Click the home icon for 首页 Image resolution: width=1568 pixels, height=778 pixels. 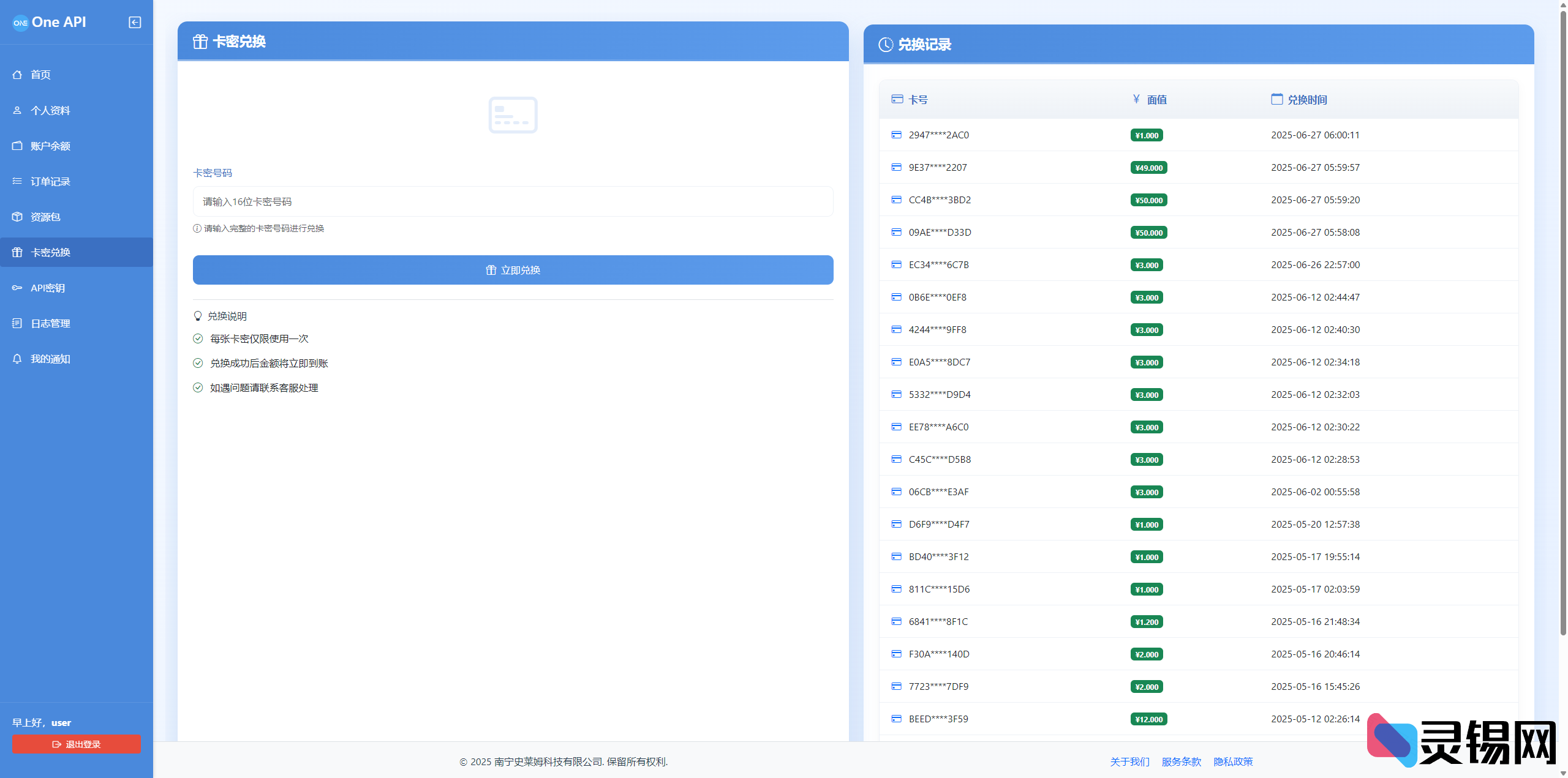(x=17, y=75)
